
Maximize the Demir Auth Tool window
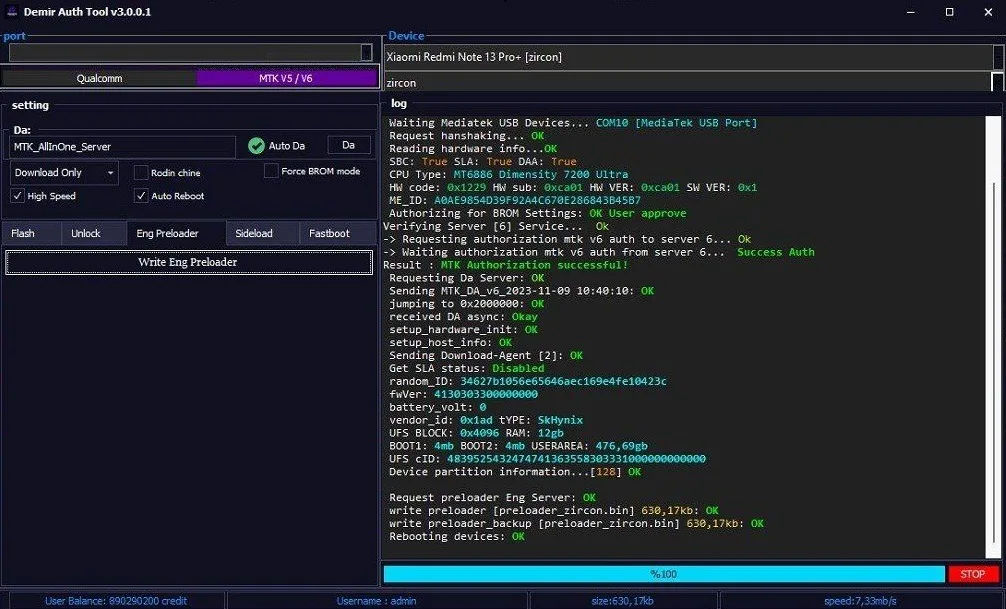[x=950, y=12]
